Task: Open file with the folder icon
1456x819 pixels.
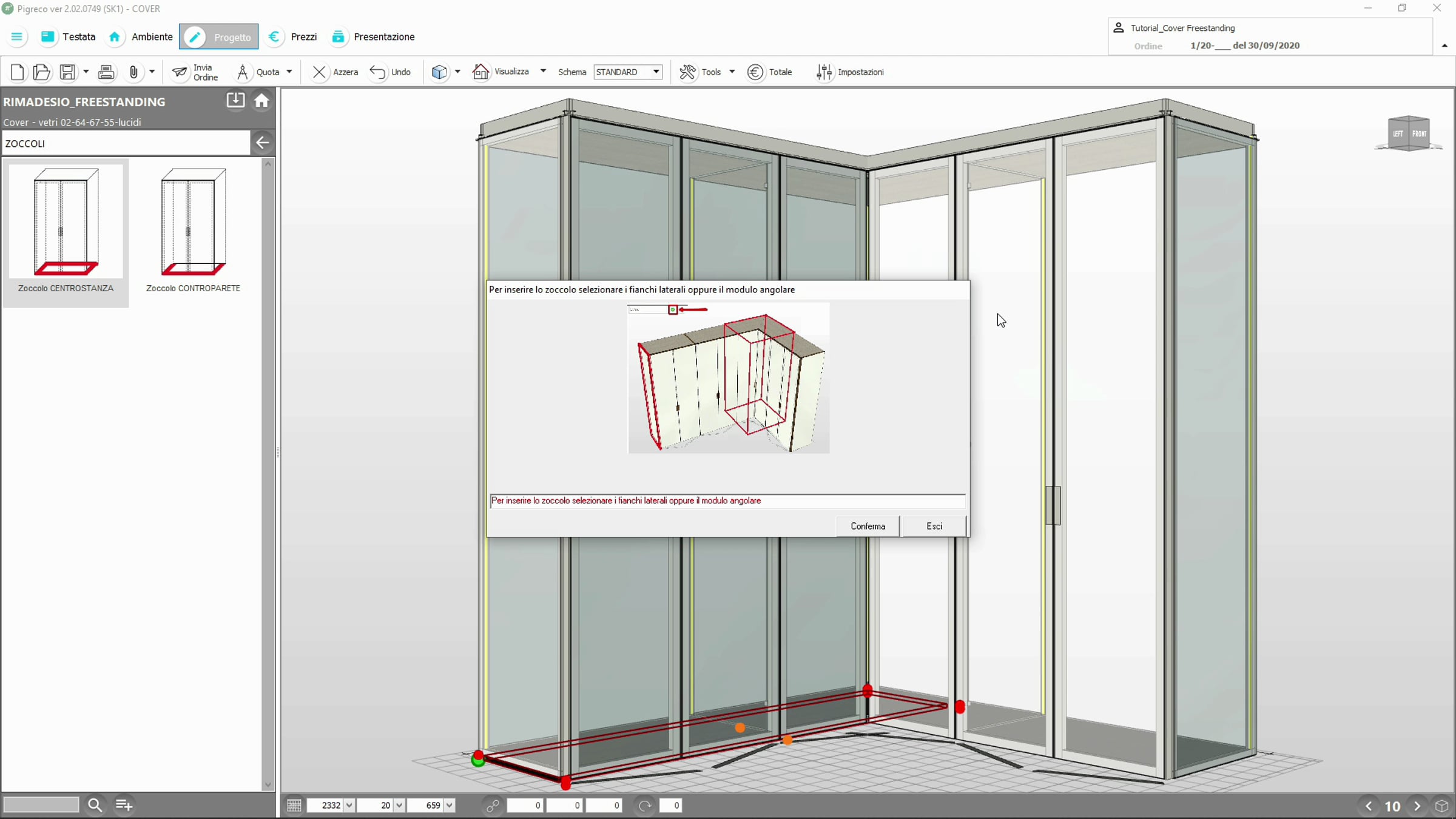Action: [x=41, y=72]
